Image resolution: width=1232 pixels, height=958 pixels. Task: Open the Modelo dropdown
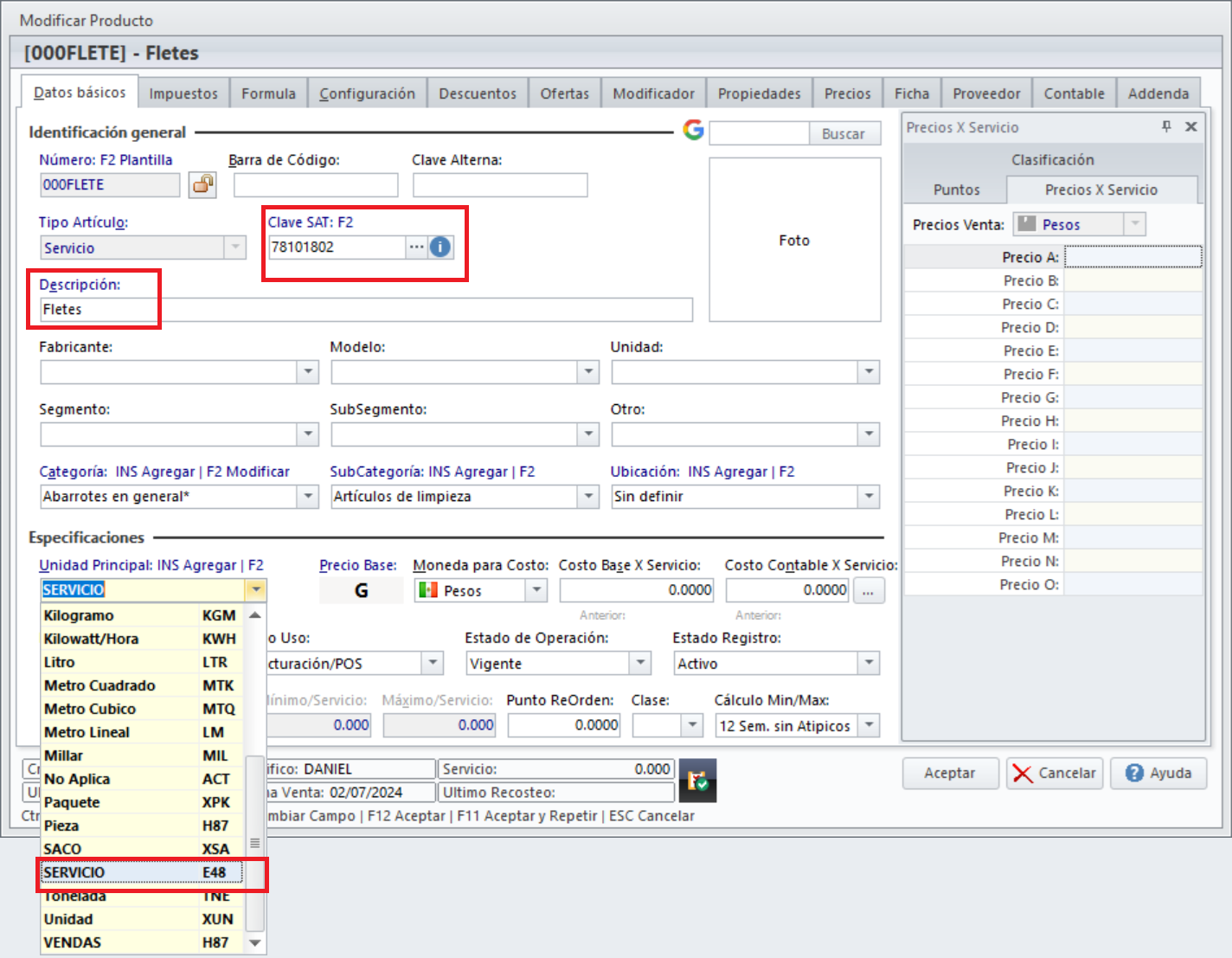[588, 372]
